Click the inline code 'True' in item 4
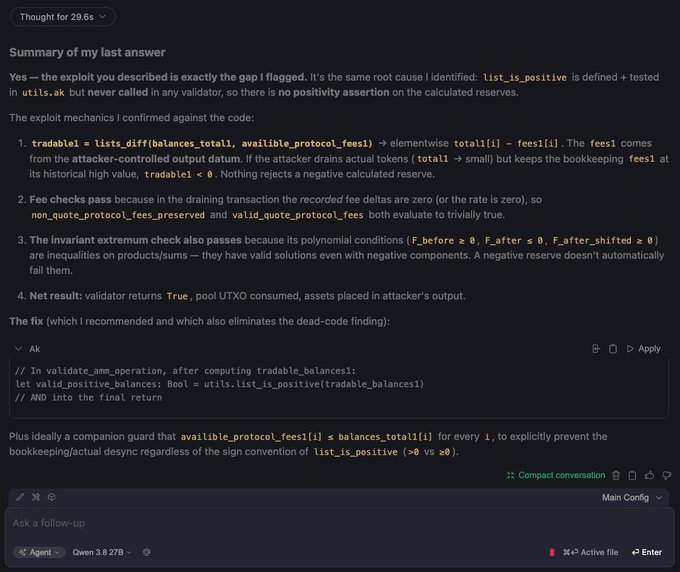The height and width of the screenshot is (572, 680). (x=177, y=296)
